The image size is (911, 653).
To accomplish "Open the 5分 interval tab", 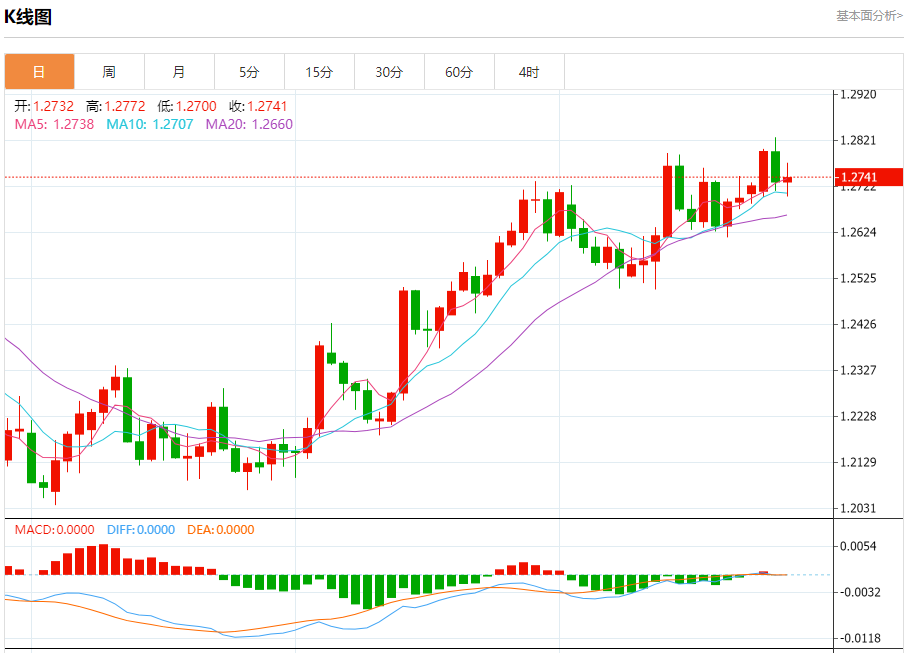I will pos(249,72).
